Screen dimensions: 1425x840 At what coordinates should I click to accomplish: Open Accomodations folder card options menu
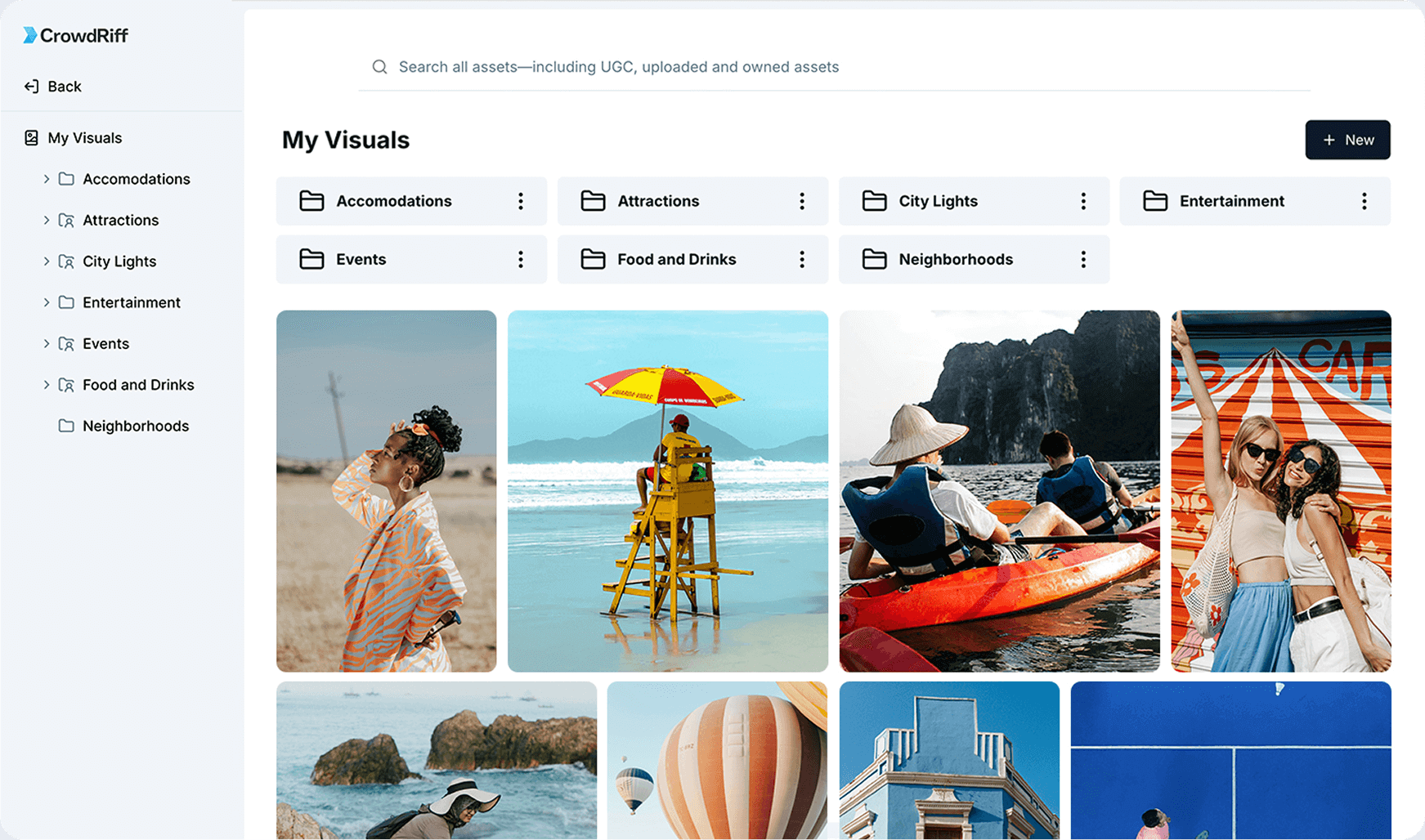point(521,201)
